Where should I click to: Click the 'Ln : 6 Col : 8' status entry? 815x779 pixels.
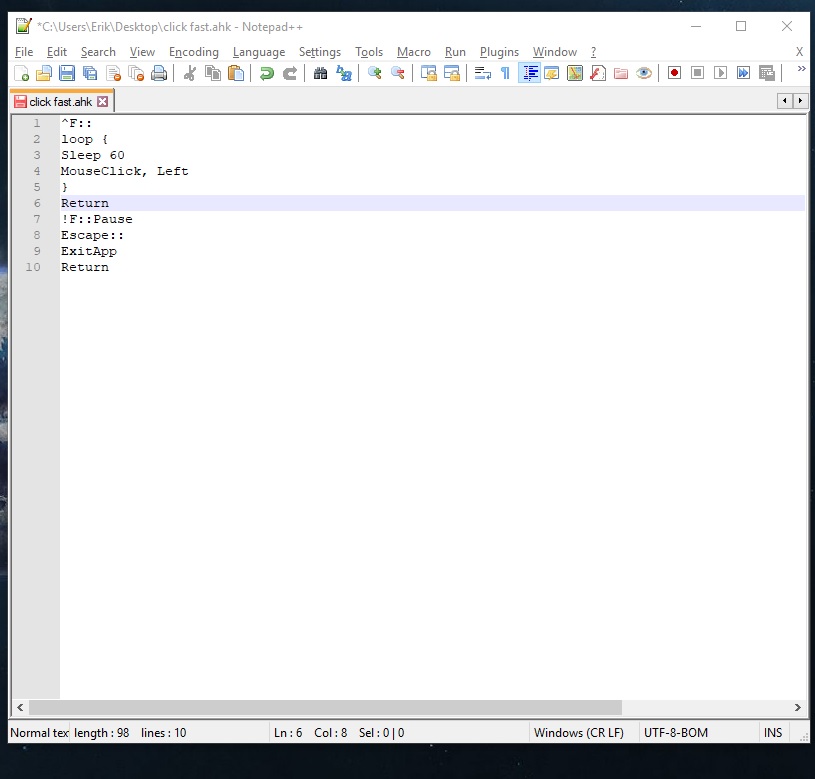coord(310,733)
